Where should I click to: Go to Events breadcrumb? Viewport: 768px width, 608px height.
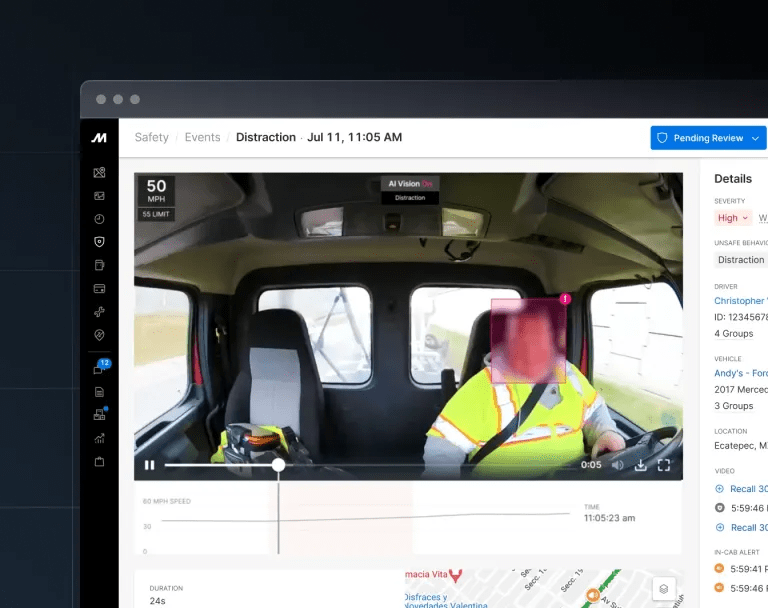point(202,137)
